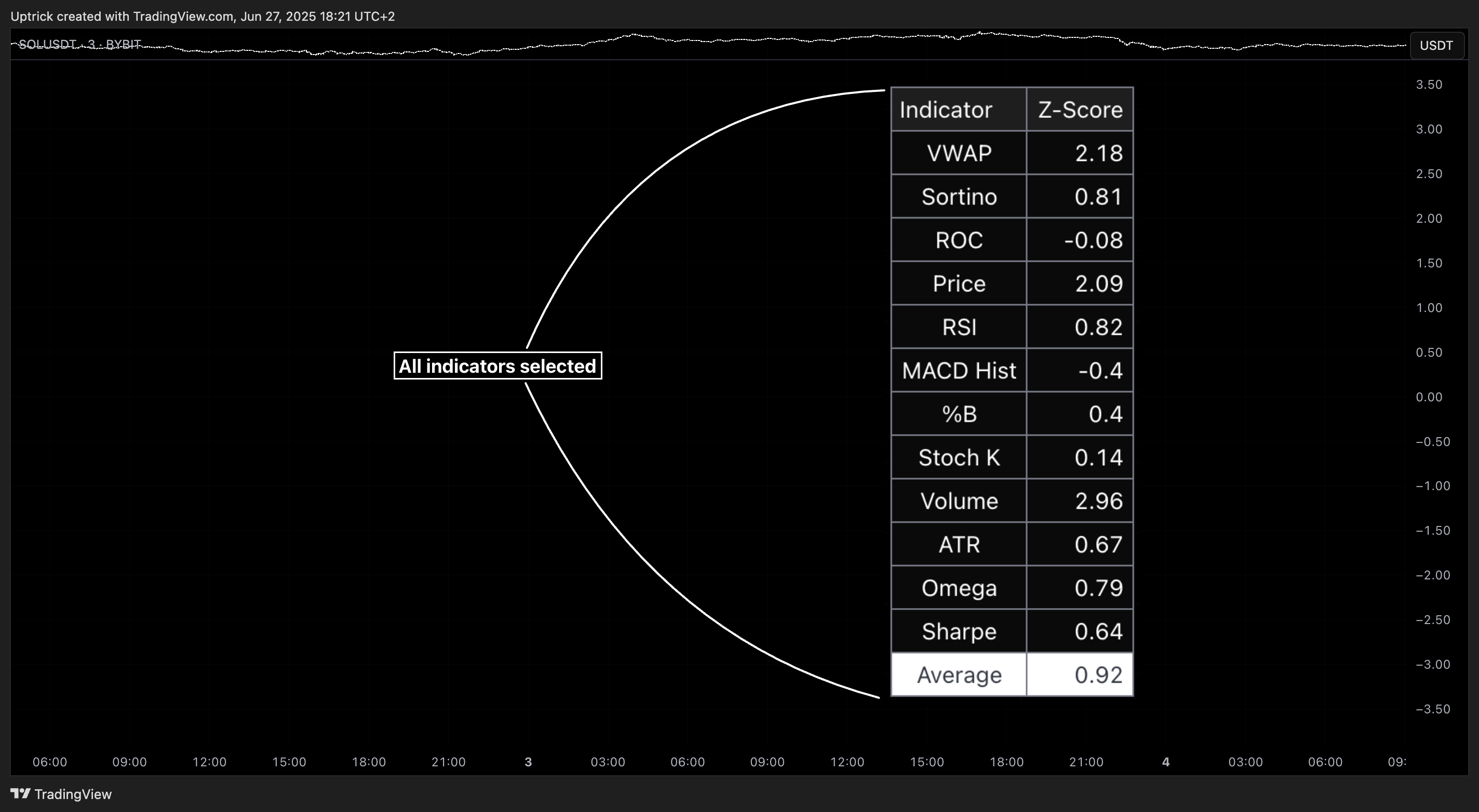Click the RSI z-score value 0.82
The image size is (1479, 812).
[1080, 327]
